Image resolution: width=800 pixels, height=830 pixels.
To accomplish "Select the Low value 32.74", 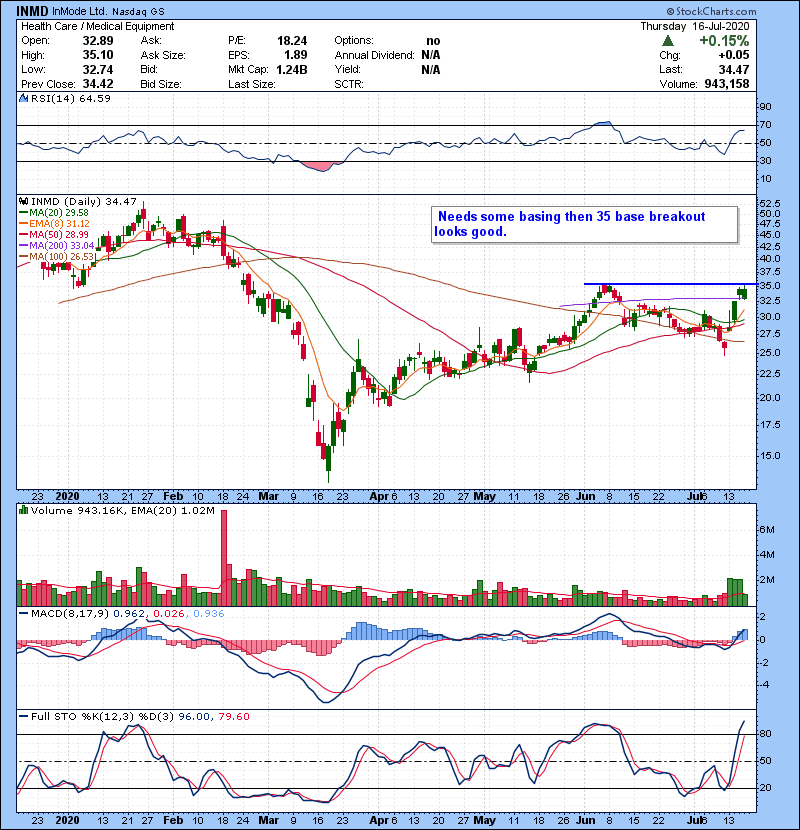I will (x=98, y=69).
